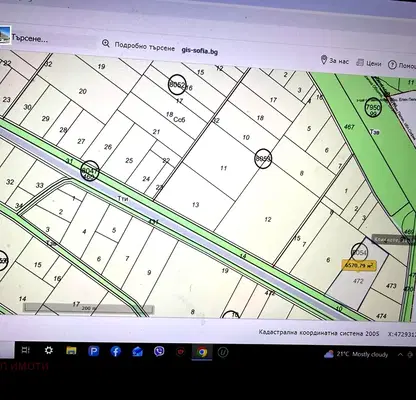Open Facebook app in taskbar

(115, 351)
